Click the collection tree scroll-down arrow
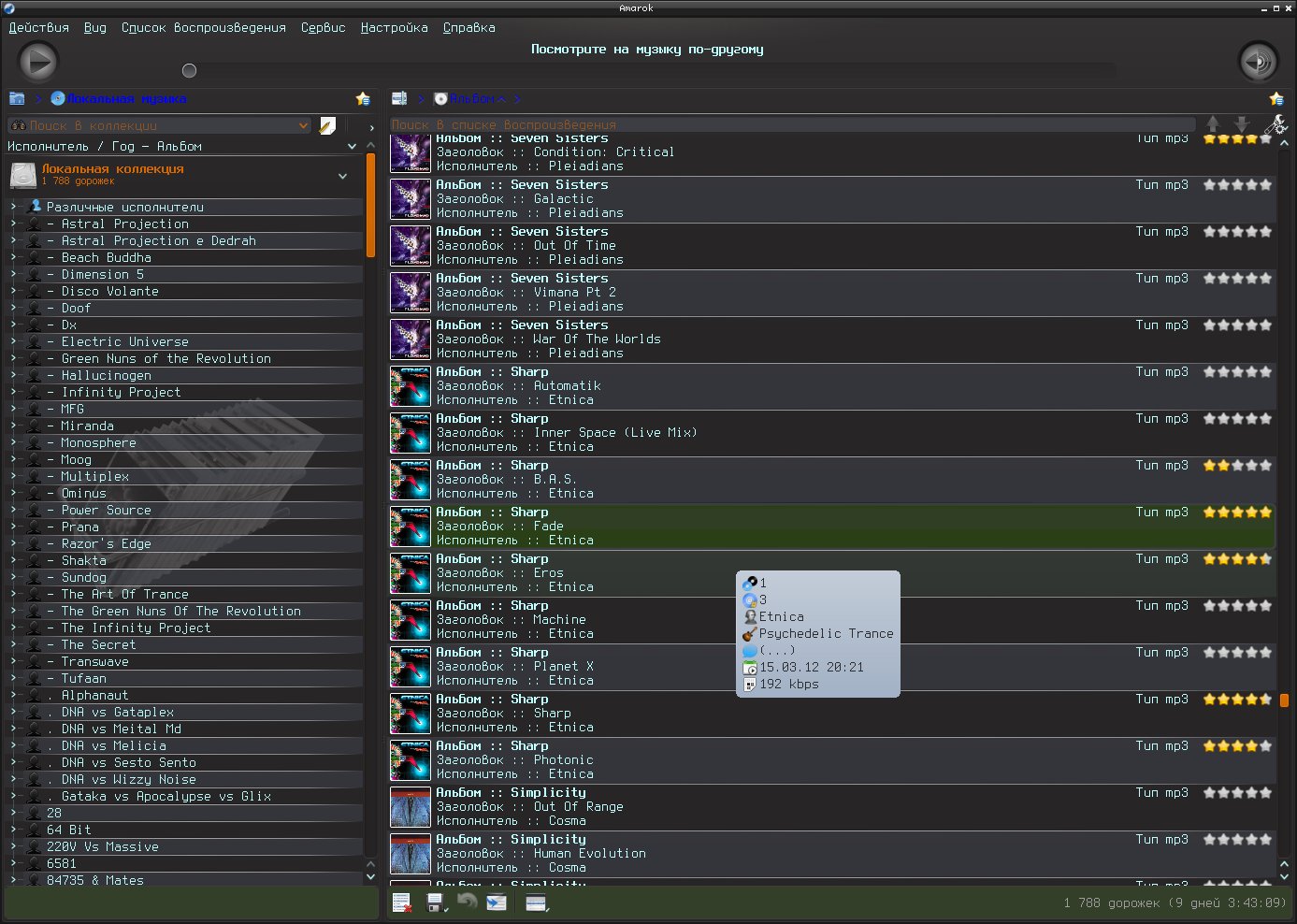 tap(370, 877)
